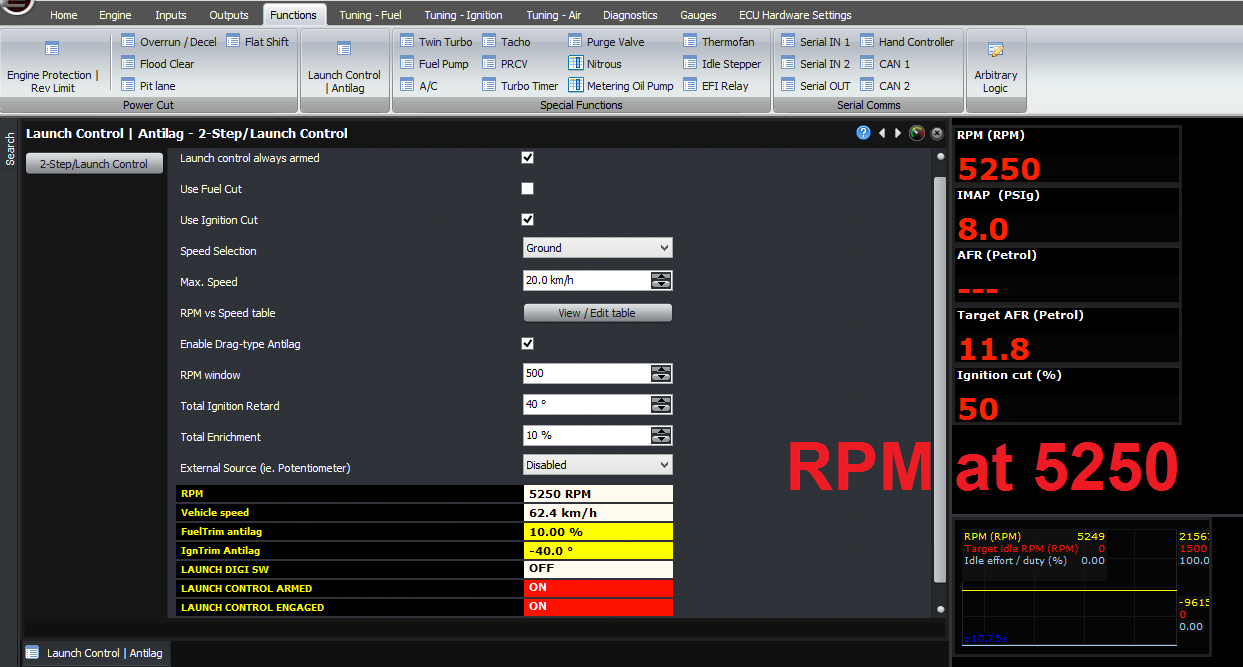Go to next page with right arrow

(897, 133)
